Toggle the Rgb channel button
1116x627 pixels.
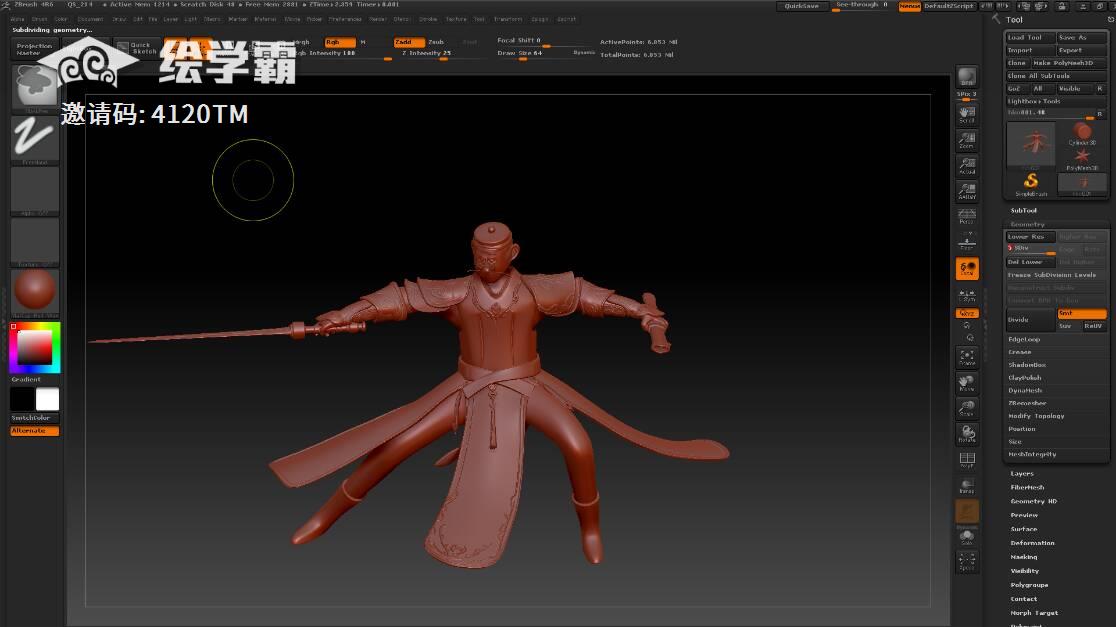coord(339,42)
